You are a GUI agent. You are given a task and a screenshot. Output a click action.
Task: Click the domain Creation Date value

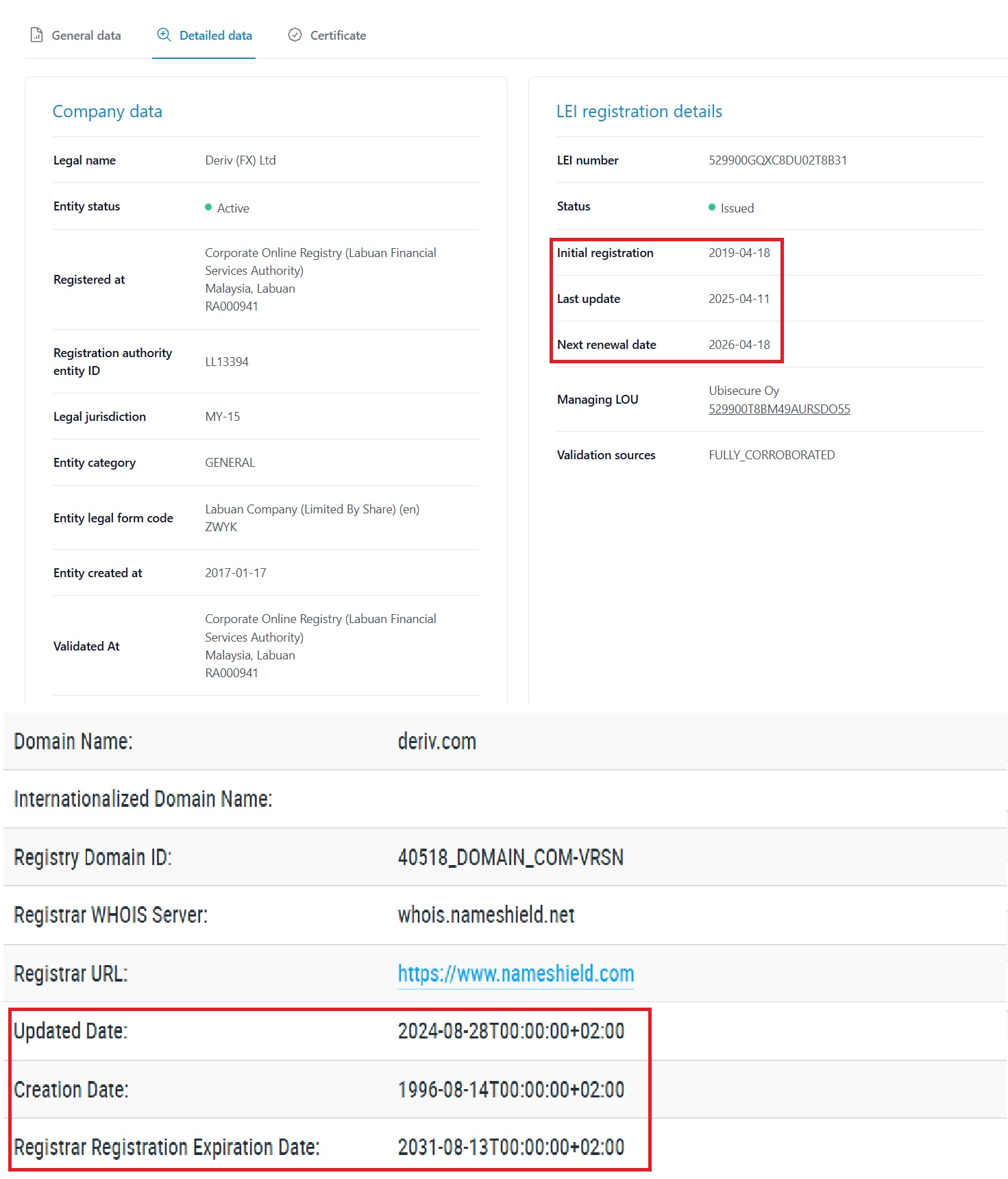[x=511, y=1089]
